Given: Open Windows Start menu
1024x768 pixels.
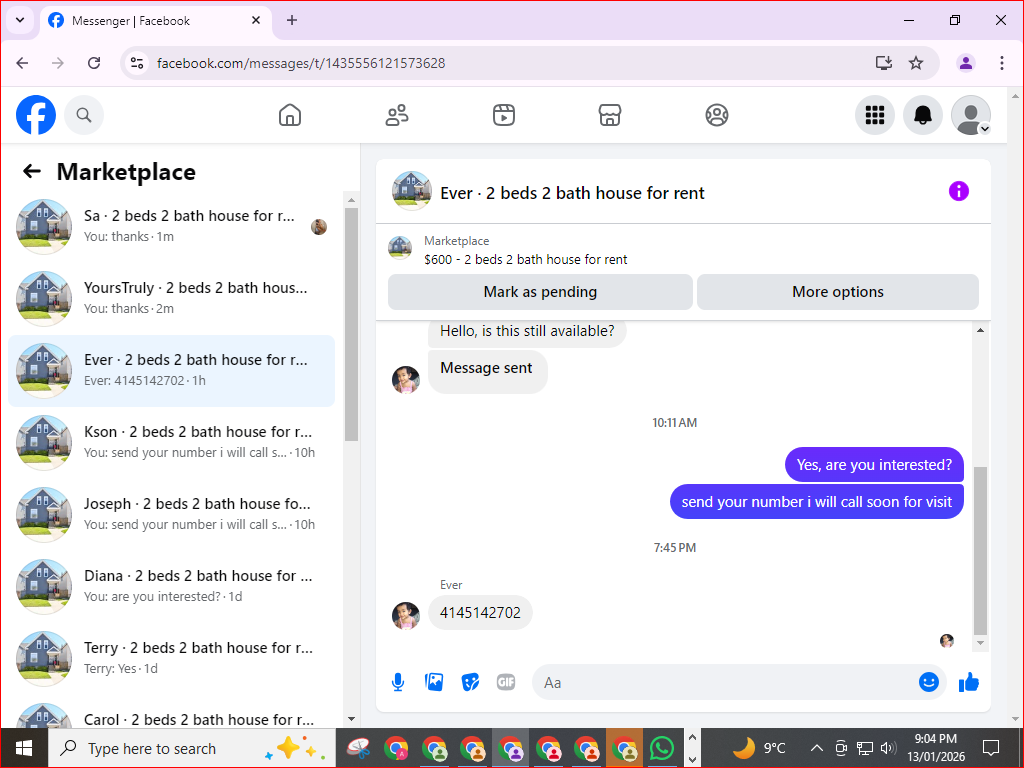Looking at the screenshot, I should tap(24, 748).
